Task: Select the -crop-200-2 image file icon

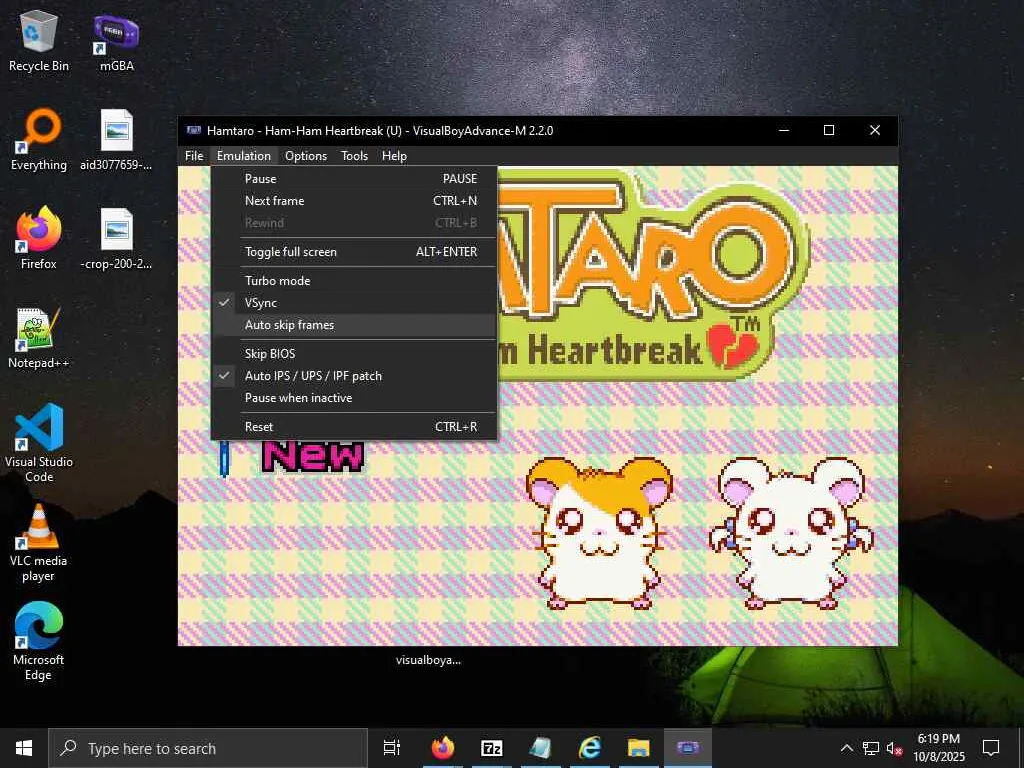Action: (x=116, y=238)
